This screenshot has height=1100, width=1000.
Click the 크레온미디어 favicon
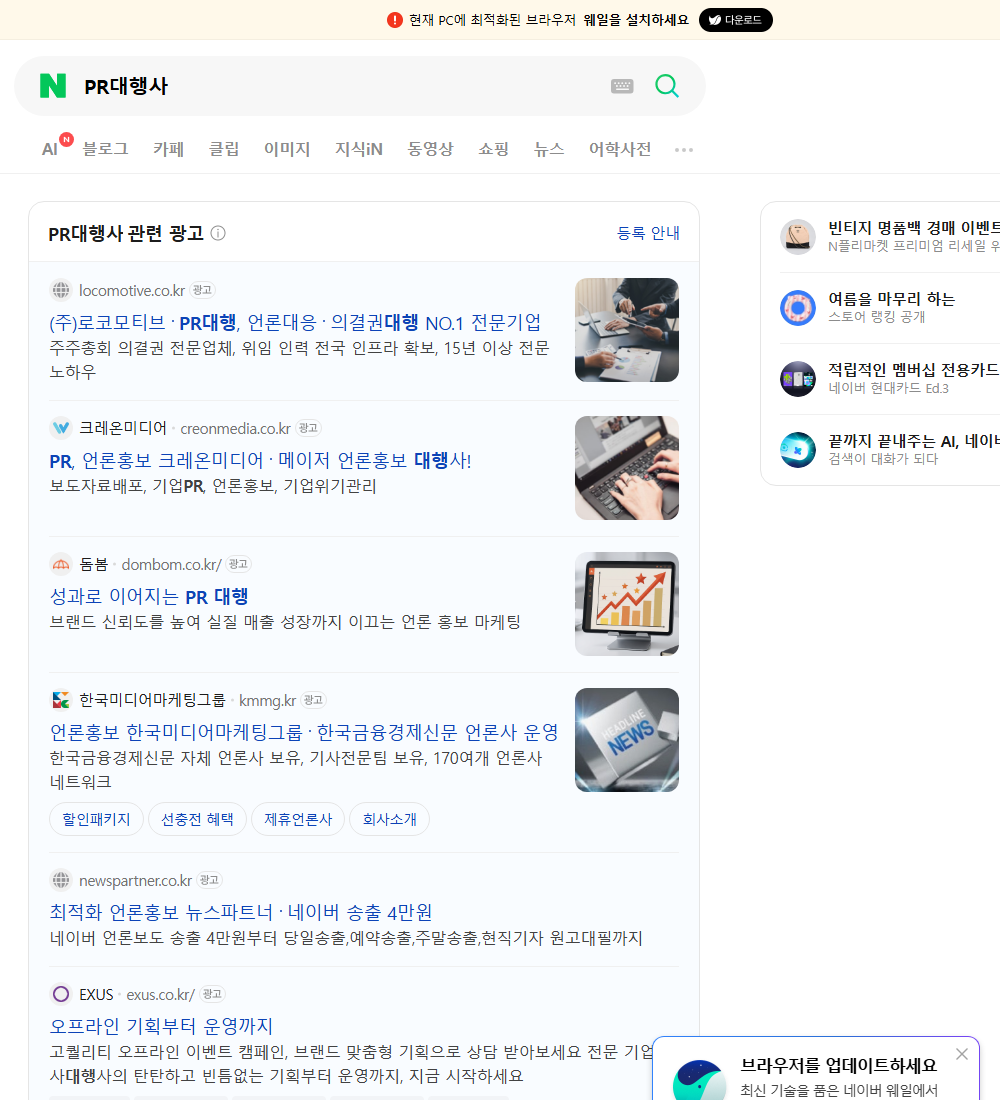[x=61, y=427]
